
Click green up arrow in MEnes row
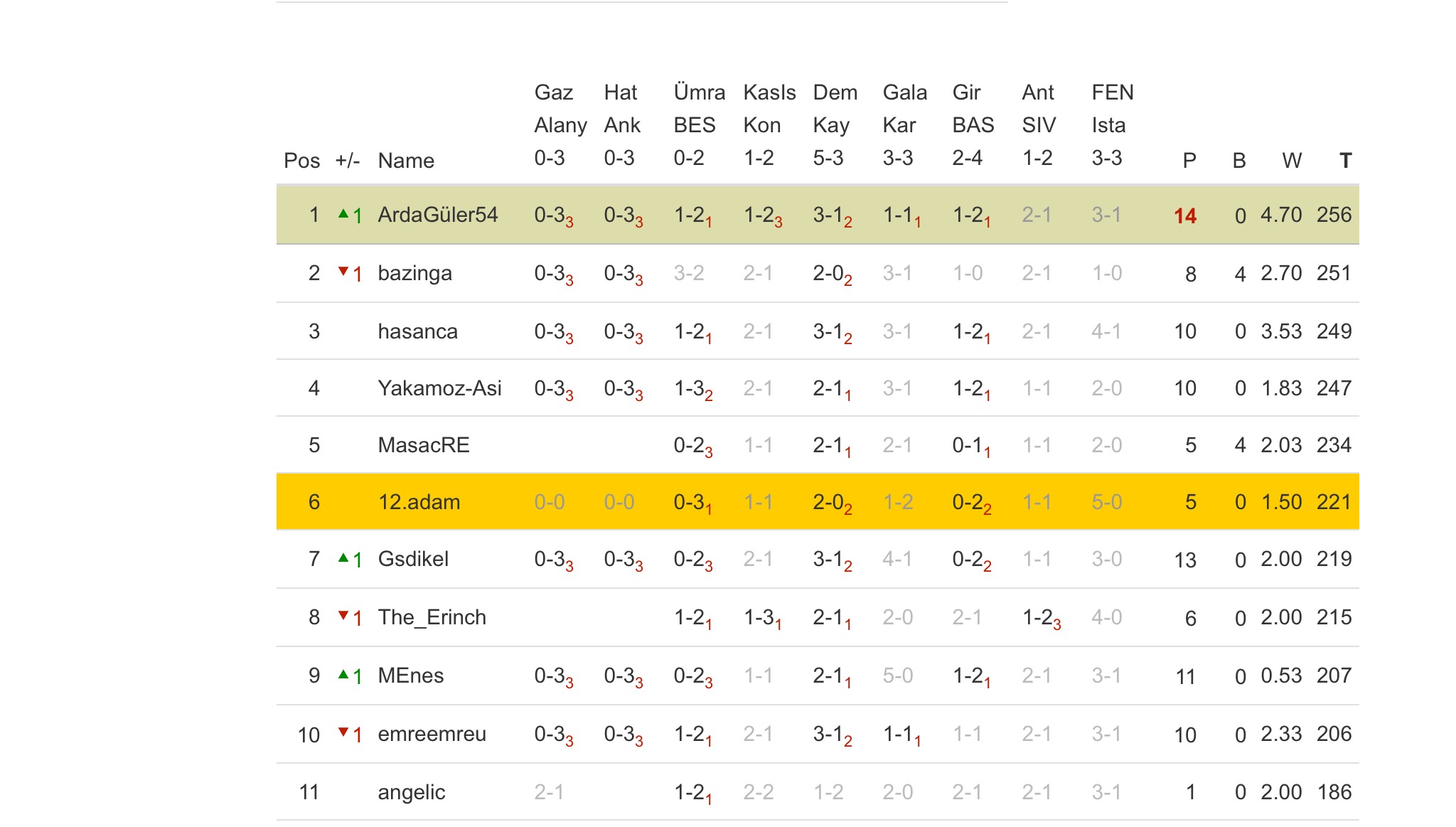[344, 674]
